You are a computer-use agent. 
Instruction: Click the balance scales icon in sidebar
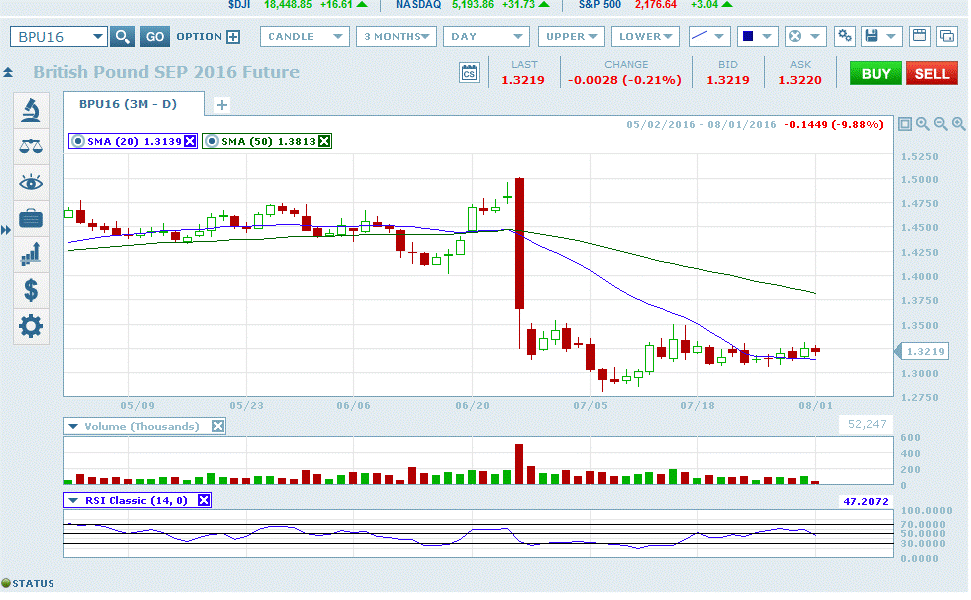coord(31,146)
